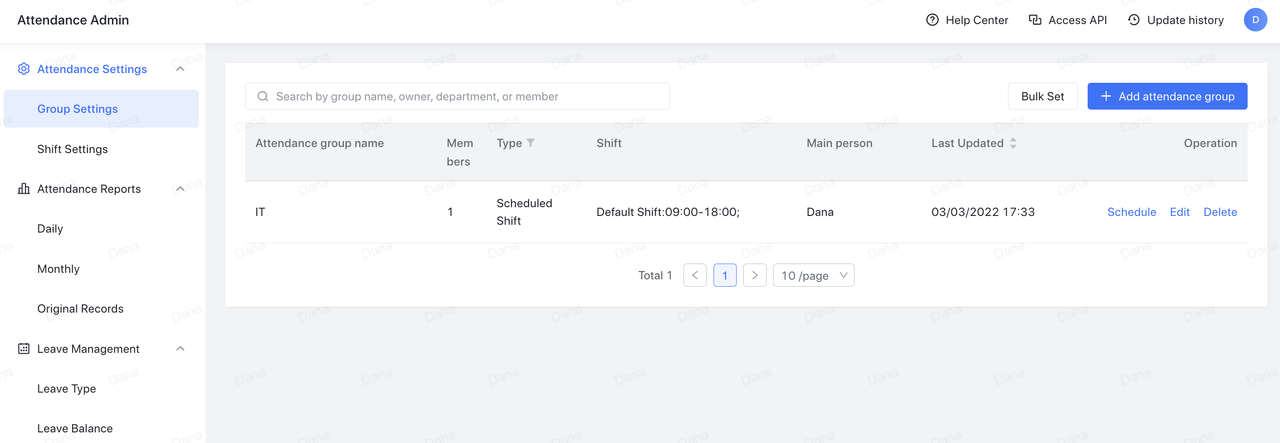Click the Help Center question mark icon

[932, 20]
